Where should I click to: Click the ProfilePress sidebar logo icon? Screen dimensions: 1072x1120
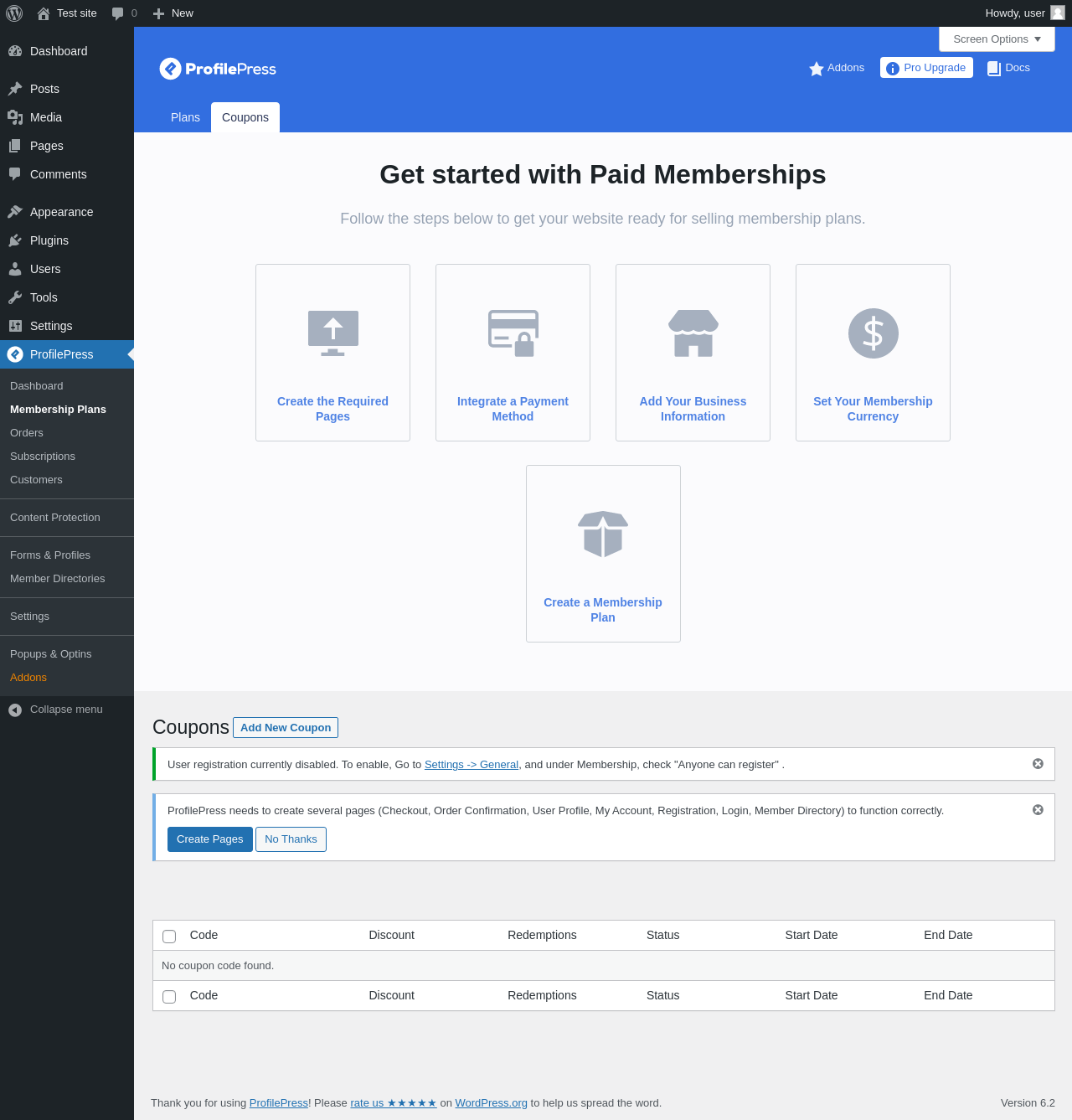[15, 354]
